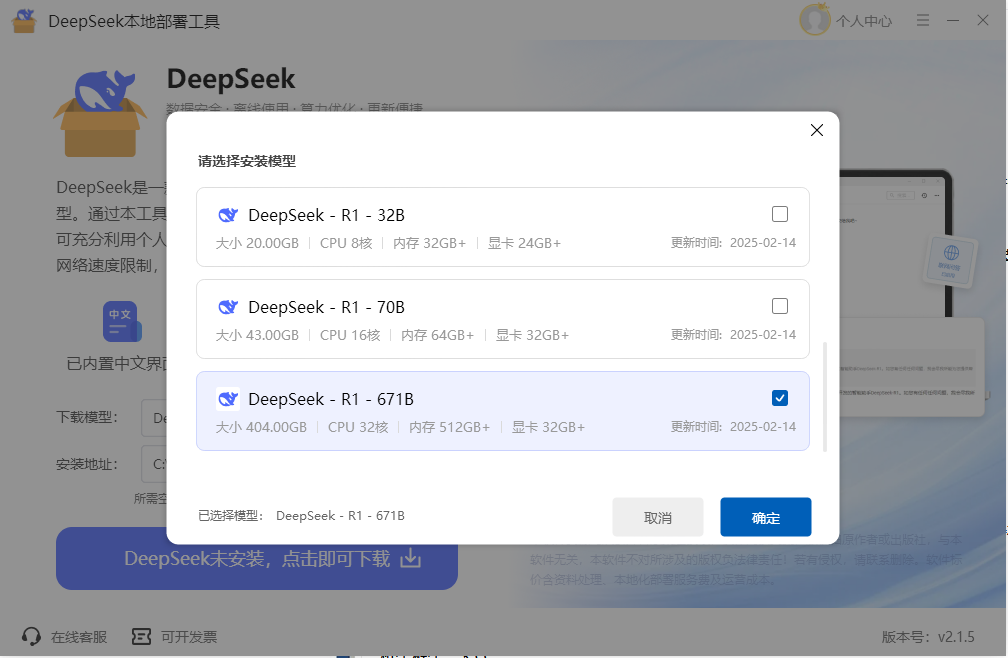Click the globe card icon in preview

point(951,261)
